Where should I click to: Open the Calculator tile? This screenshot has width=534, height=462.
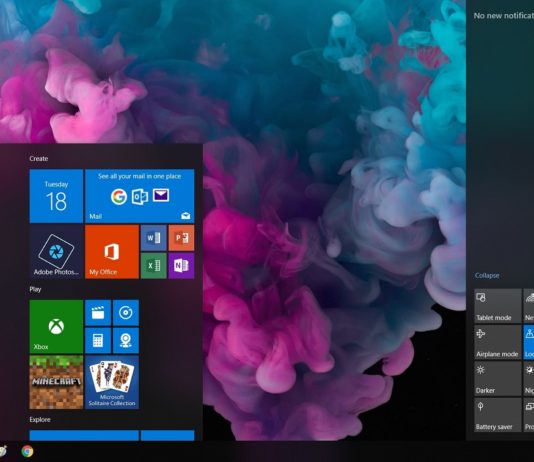tap(98, 340)
